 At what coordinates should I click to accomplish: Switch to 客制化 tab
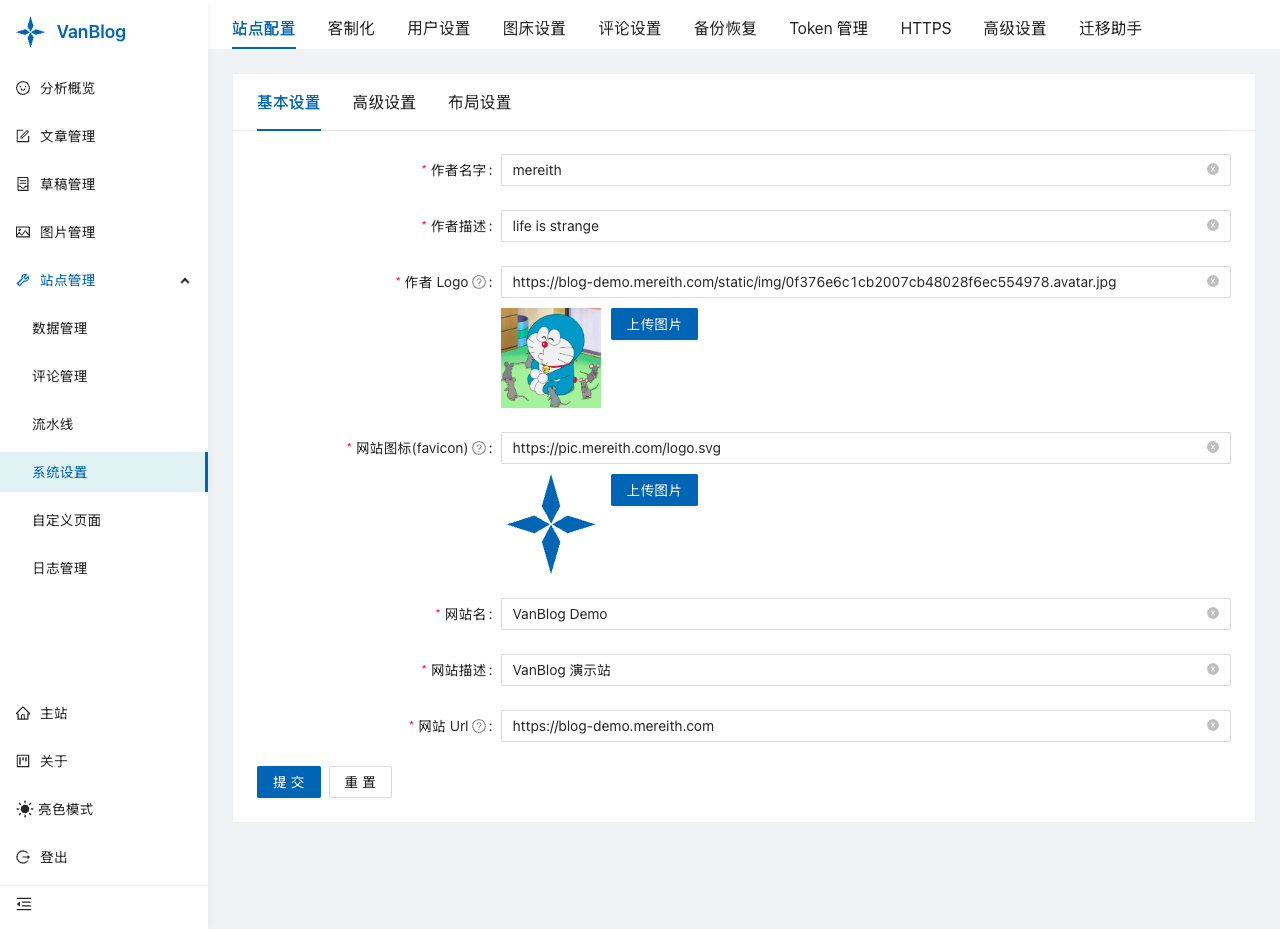point(351,28)
